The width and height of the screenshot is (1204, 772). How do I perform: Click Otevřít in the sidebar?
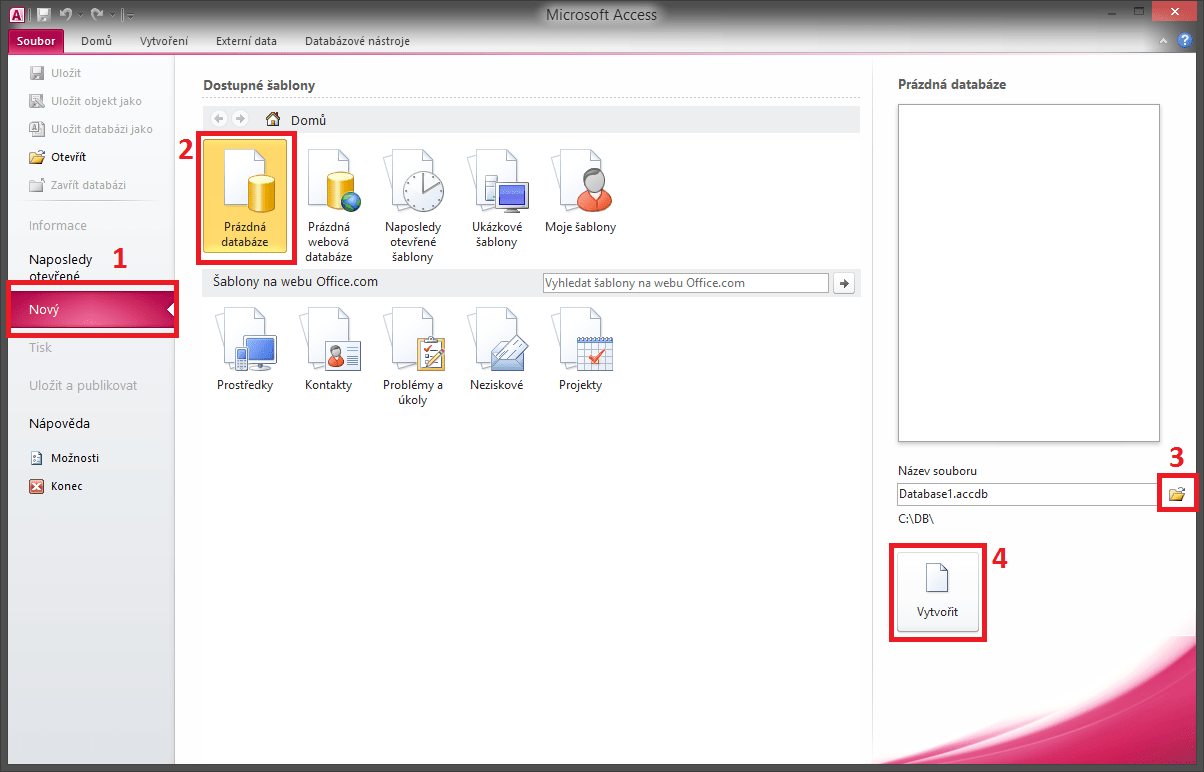[x=58, y=157]
